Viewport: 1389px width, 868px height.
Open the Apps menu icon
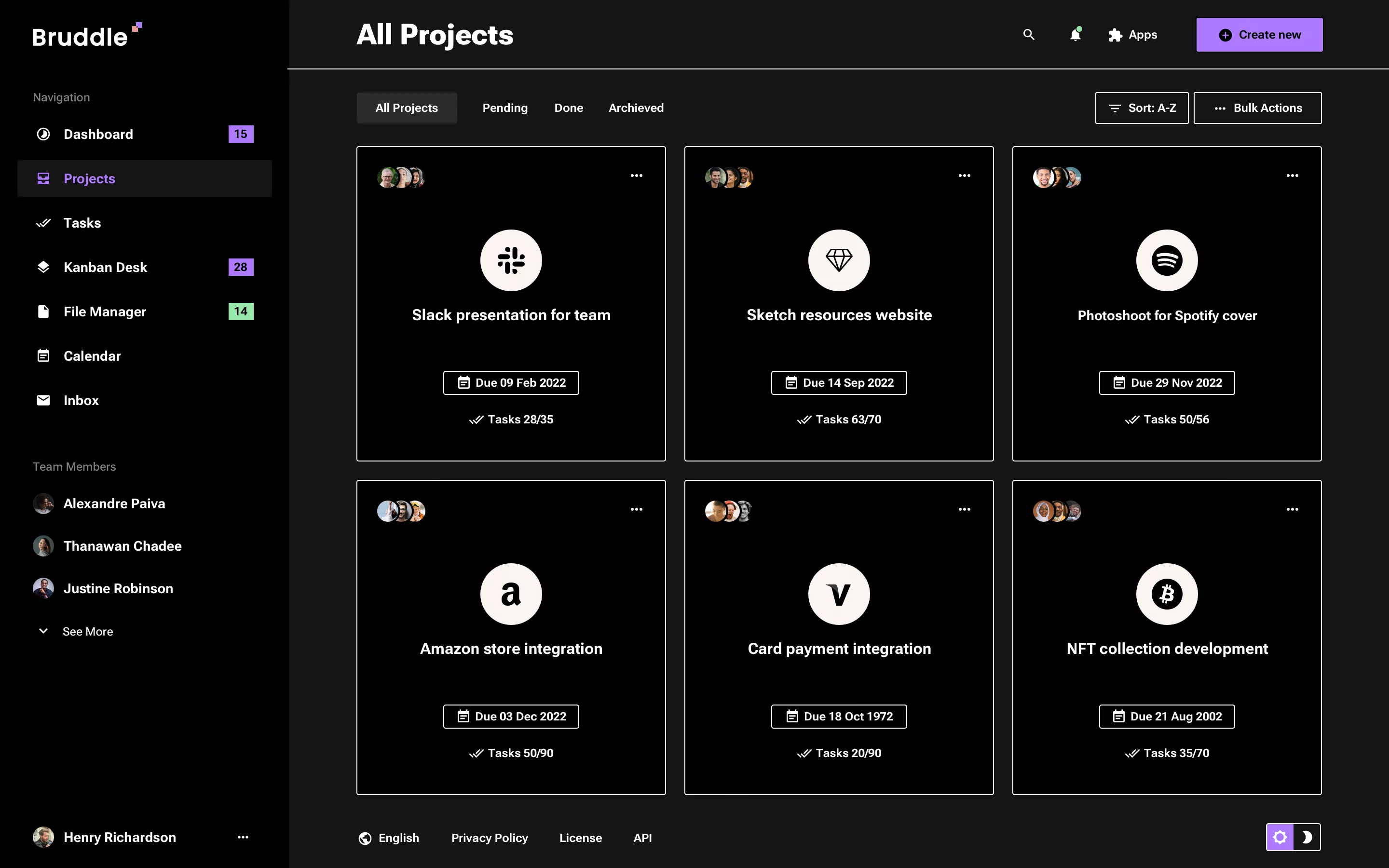(x=1115, y=34)
